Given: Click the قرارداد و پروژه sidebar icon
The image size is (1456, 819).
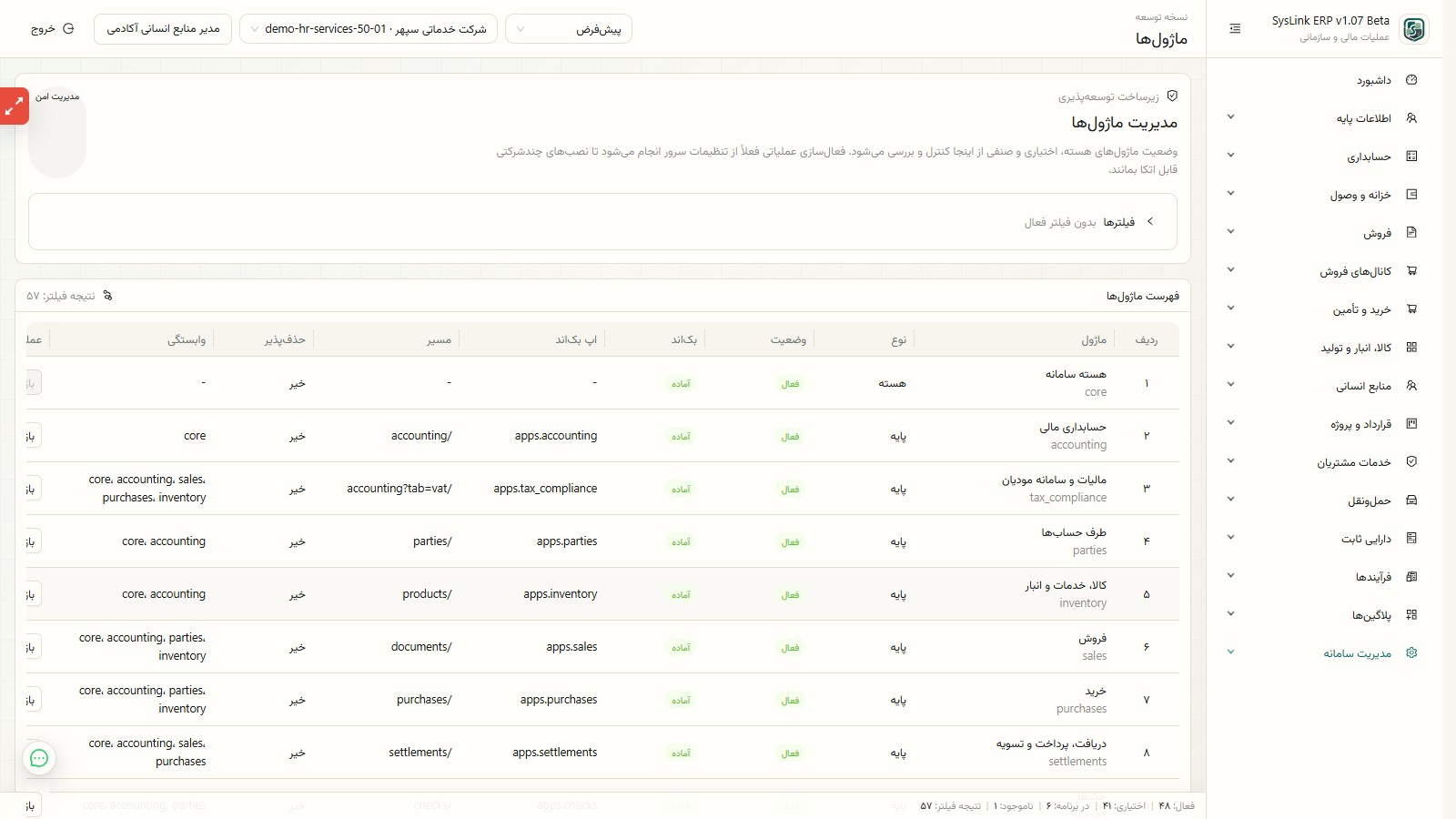Looking at the screenshot, I should coord(1411,424).
